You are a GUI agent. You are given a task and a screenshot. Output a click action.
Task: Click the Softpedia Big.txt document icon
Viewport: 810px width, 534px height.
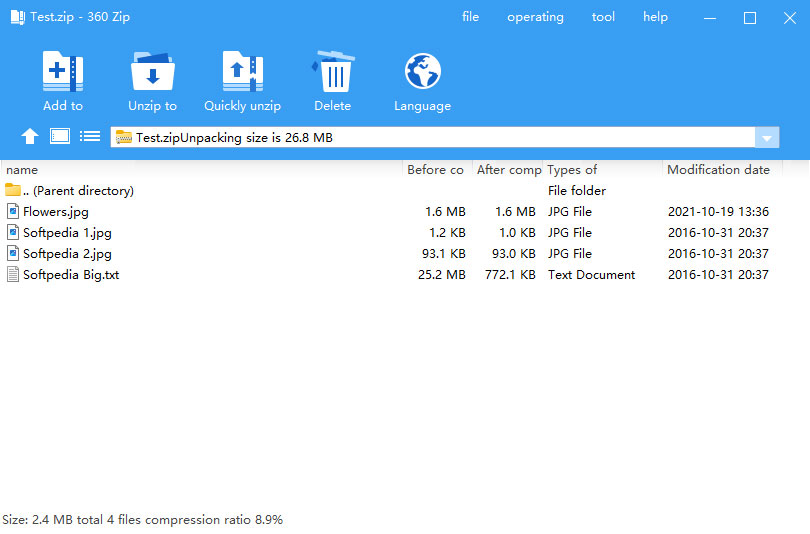coord(13,275)
